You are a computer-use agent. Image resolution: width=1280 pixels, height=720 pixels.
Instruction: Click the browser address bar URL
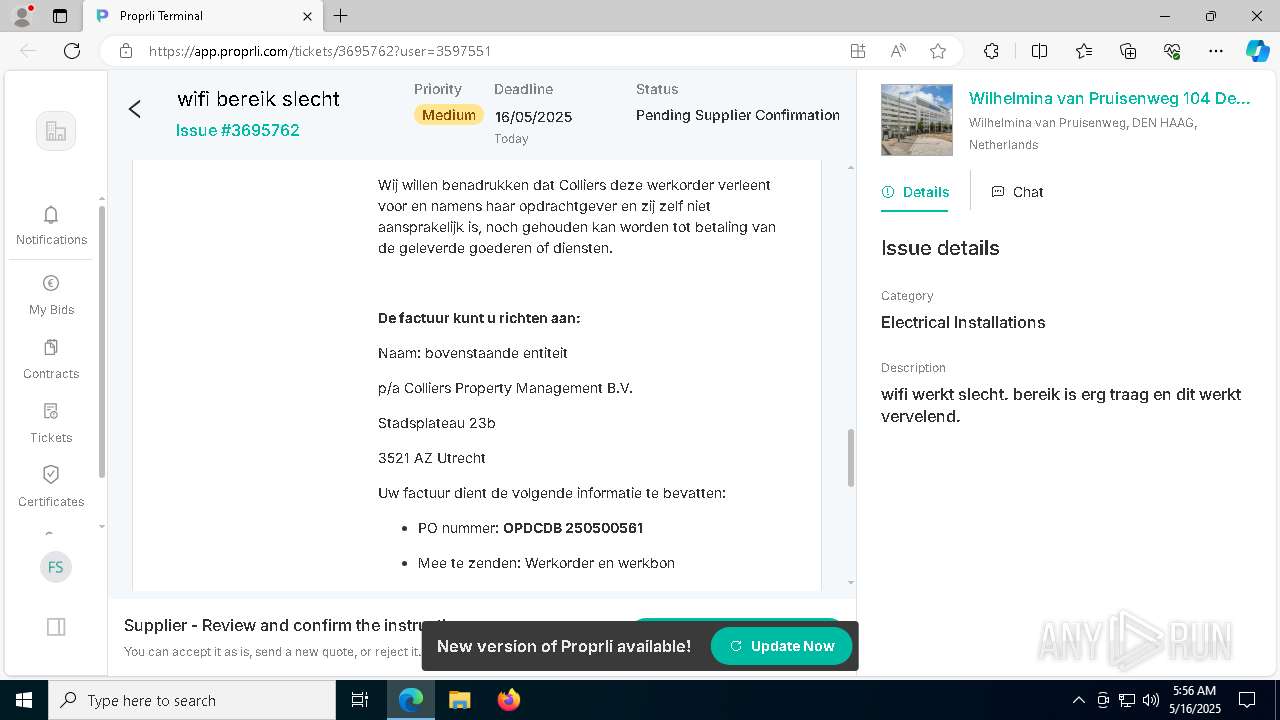click(x=320, y=51)
